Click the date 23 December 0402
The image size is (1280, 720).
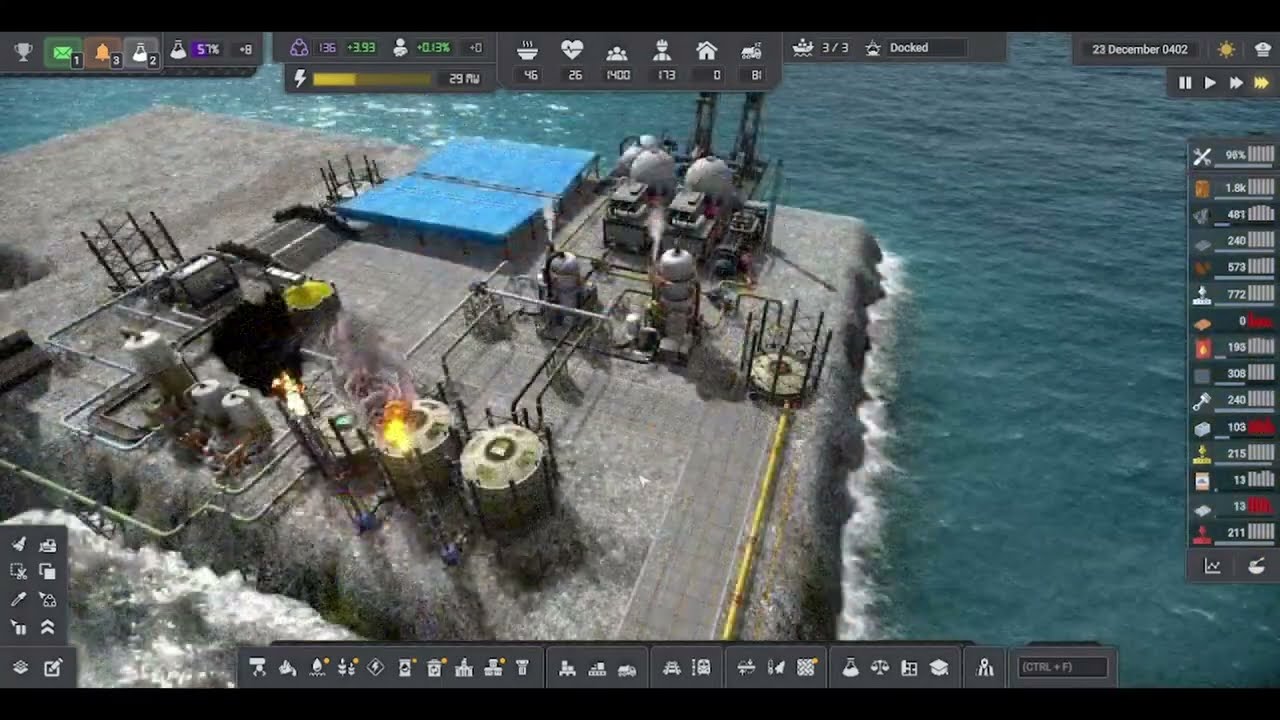click(1139, 49)
